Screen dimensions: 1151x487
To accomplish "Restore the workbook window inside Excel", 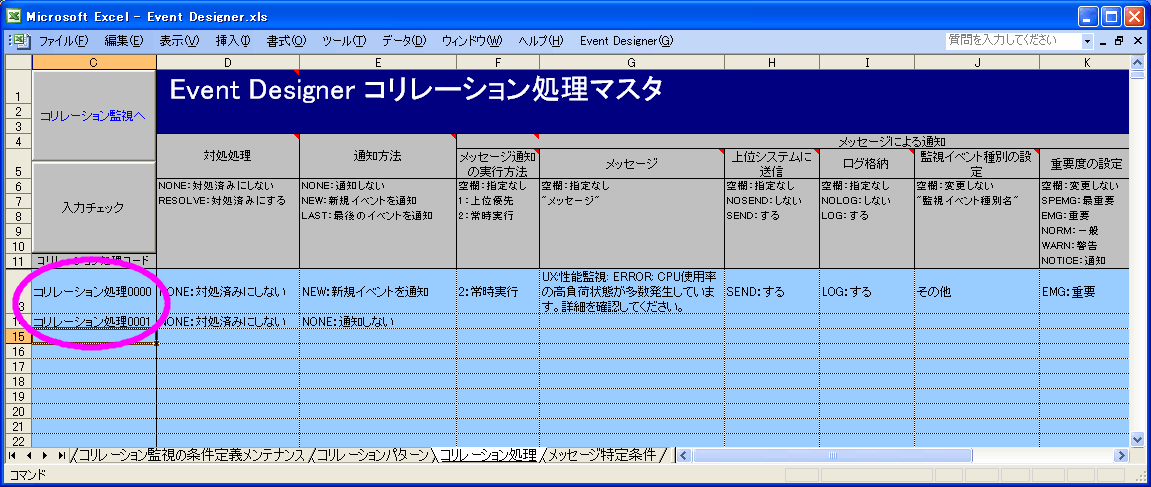I will 1119,41.
